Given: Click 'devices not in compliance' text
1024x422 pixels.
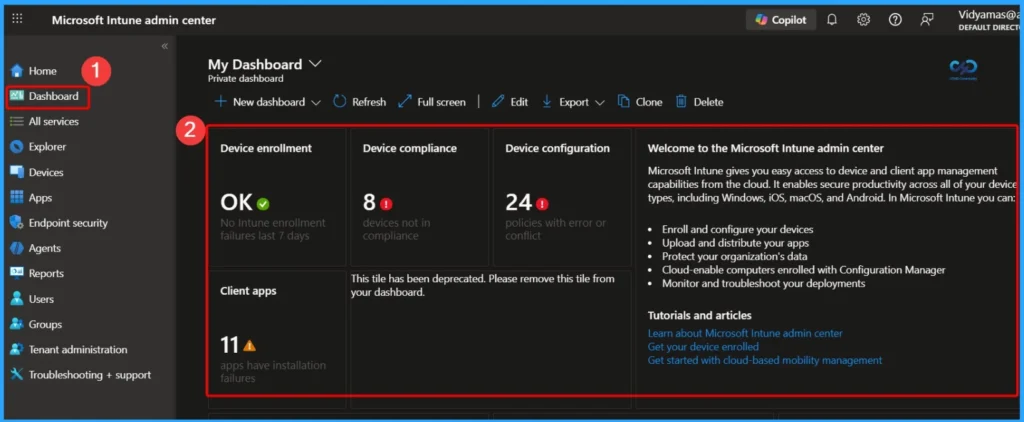Looking at the screenshot, I should tap(396, 229).
